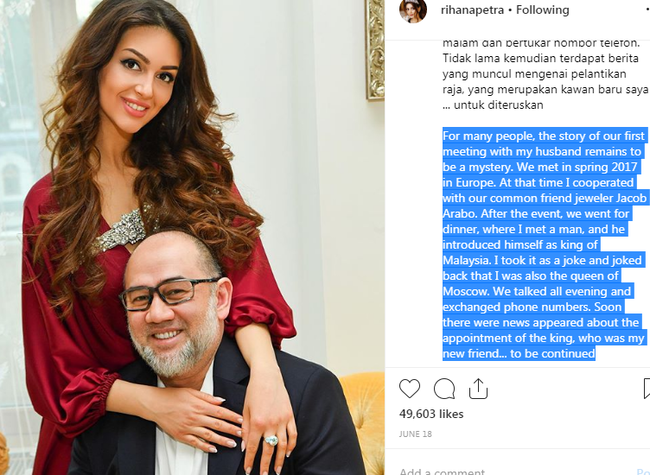Click the highlighted English caption paragraph
Image resolution: width=650 pixels, height=475 pixels.
pos(544,244)
